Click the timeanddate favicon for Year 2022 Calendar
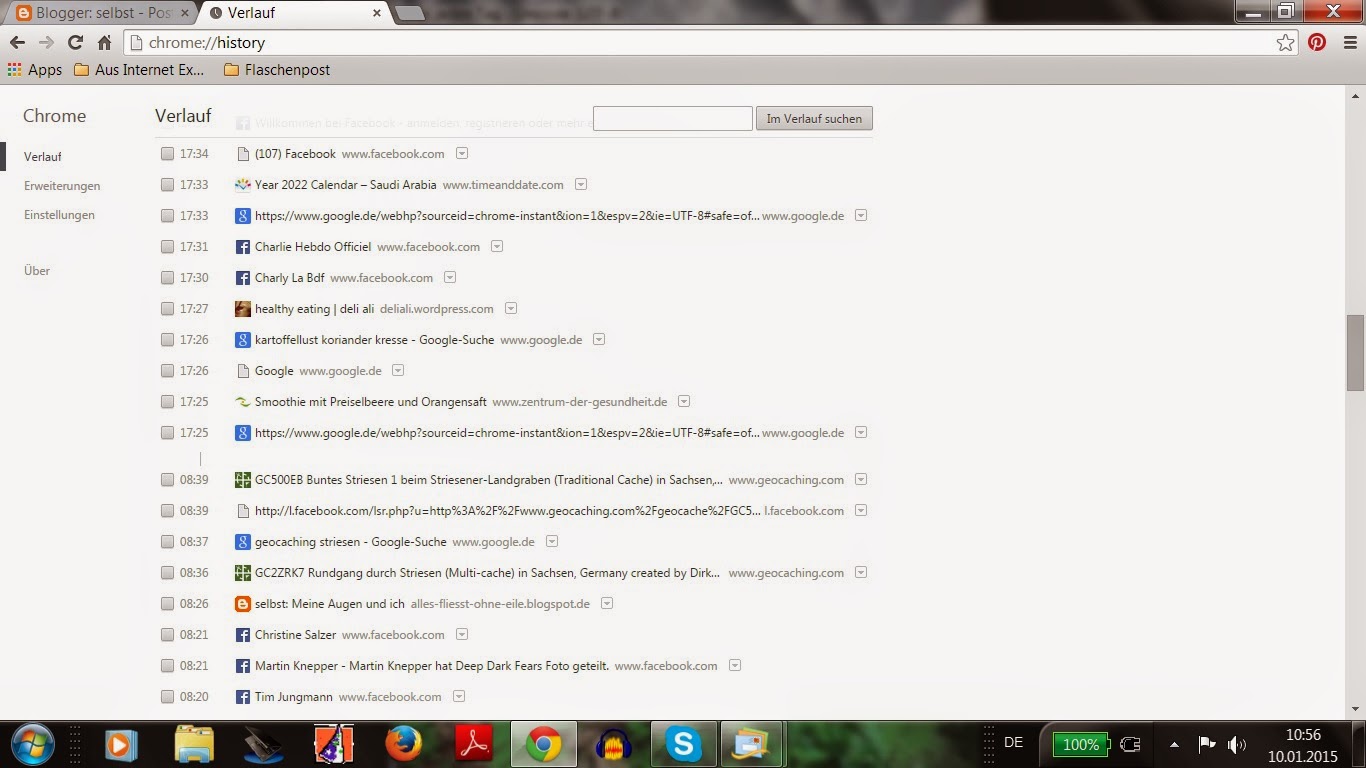Screen dimensions: 1366x768 pyautogui.click(x=242, y=185)
